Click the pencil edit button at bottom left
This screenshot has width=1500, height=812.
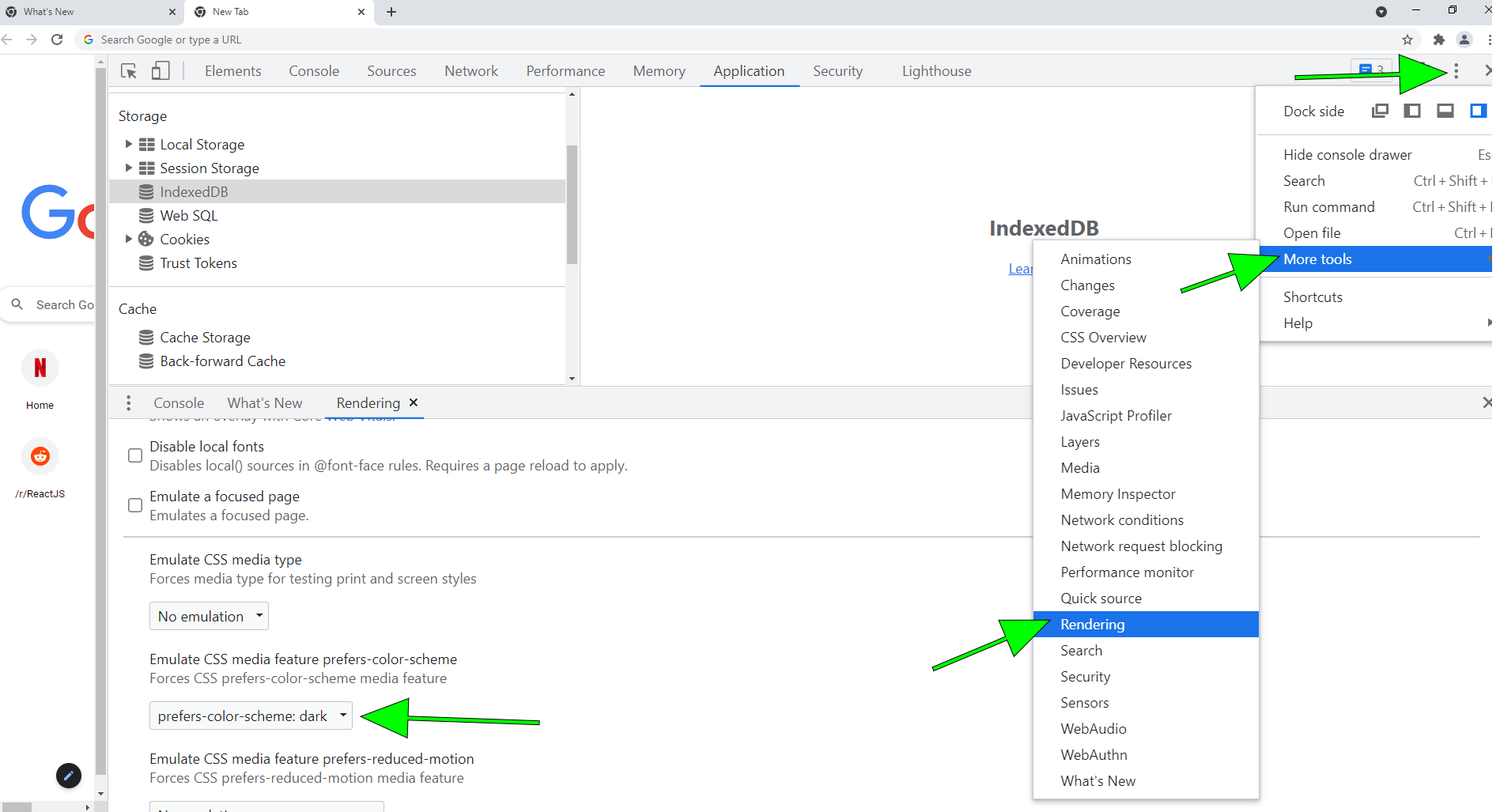pos(69,776)
